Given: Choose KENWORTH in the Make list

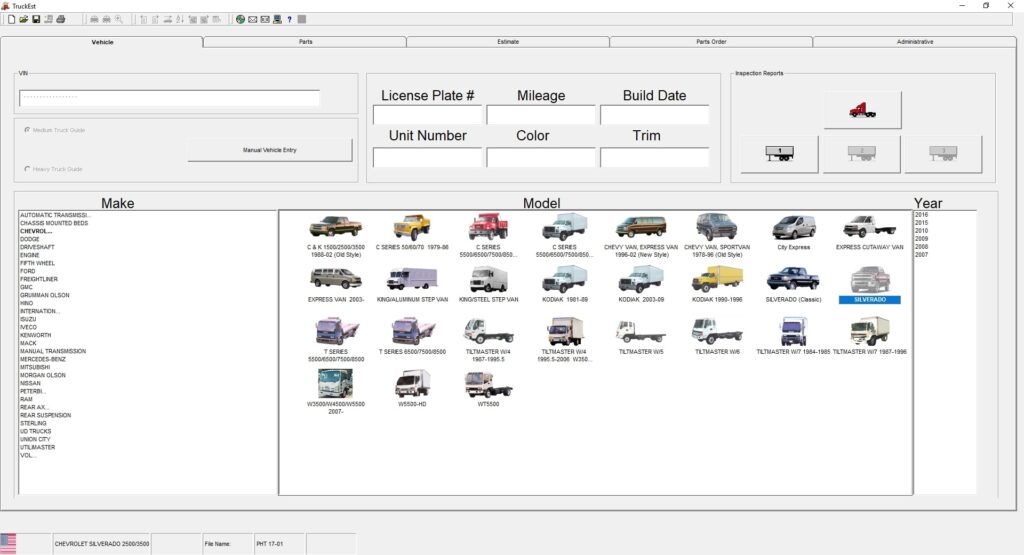Looking at the screenshot, I should (35, 335).
